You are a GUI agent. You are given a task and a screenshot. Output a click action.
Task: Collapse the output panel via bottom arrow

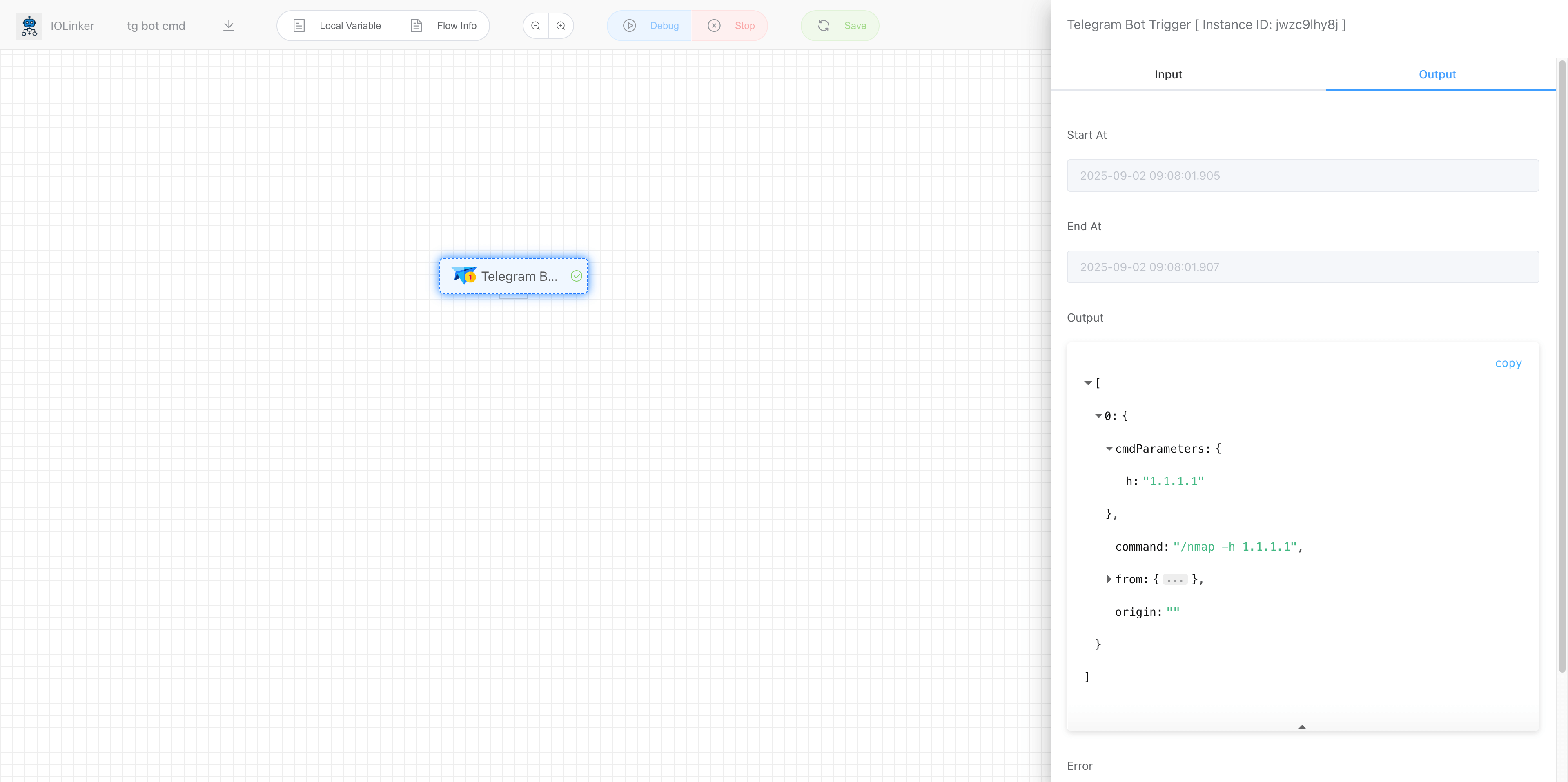point(1302,726)
